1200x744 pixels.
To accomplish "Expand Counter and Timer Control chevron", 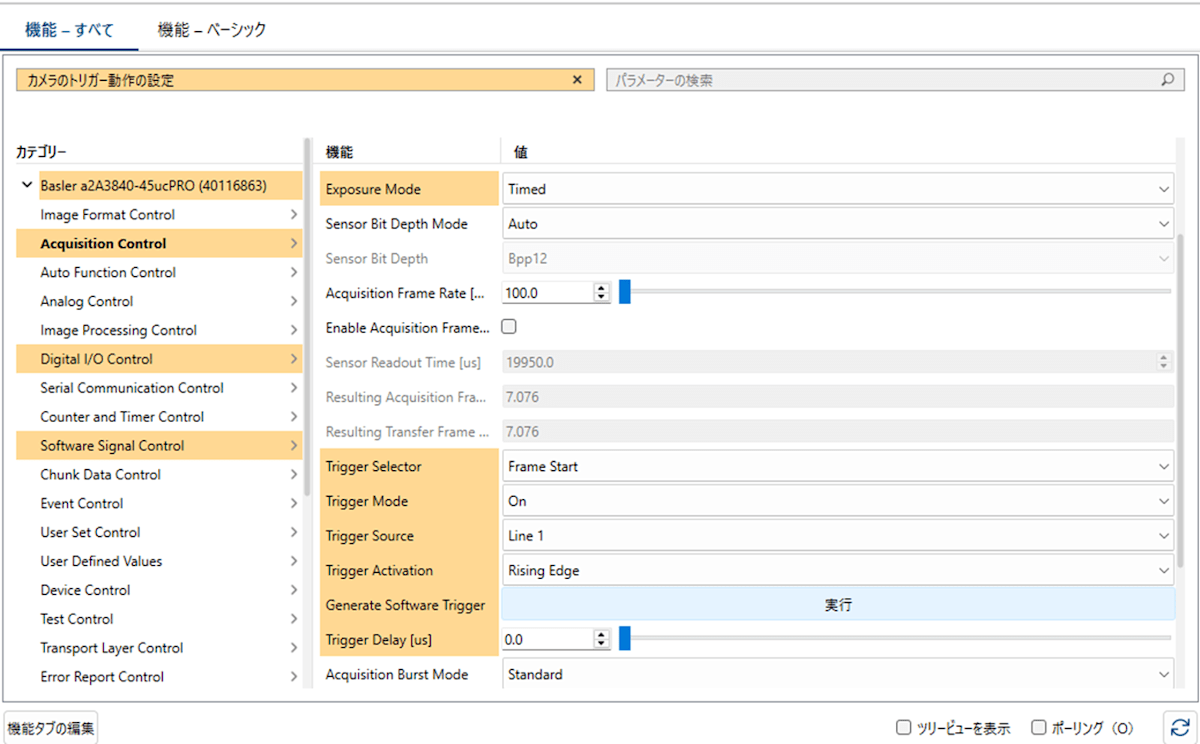I will [x=294, y=417].
